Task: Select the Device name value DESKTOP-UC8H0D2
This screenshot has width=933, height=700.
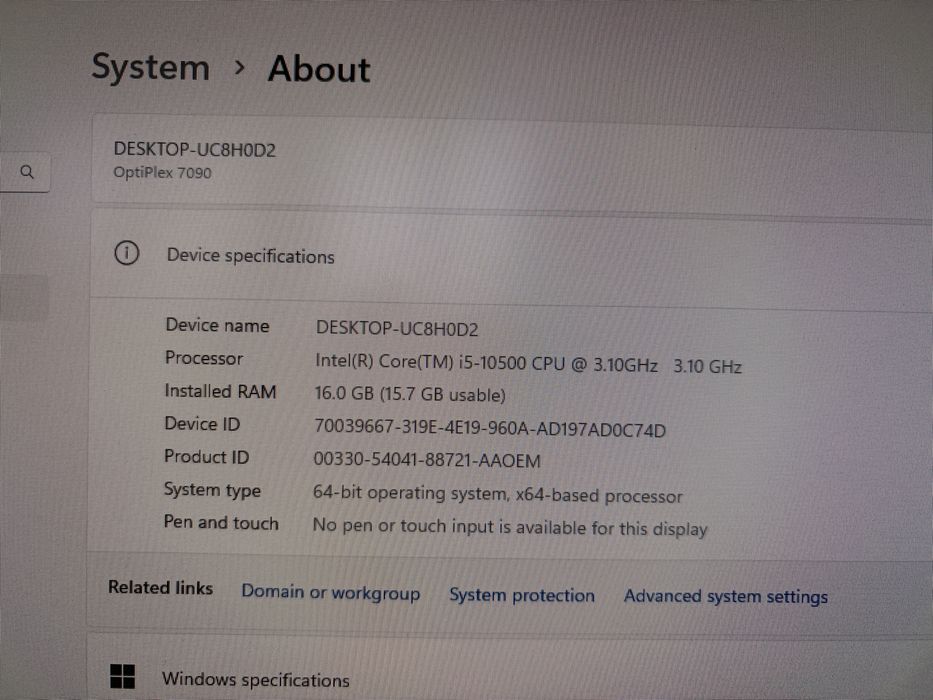Action: [397, 329]
